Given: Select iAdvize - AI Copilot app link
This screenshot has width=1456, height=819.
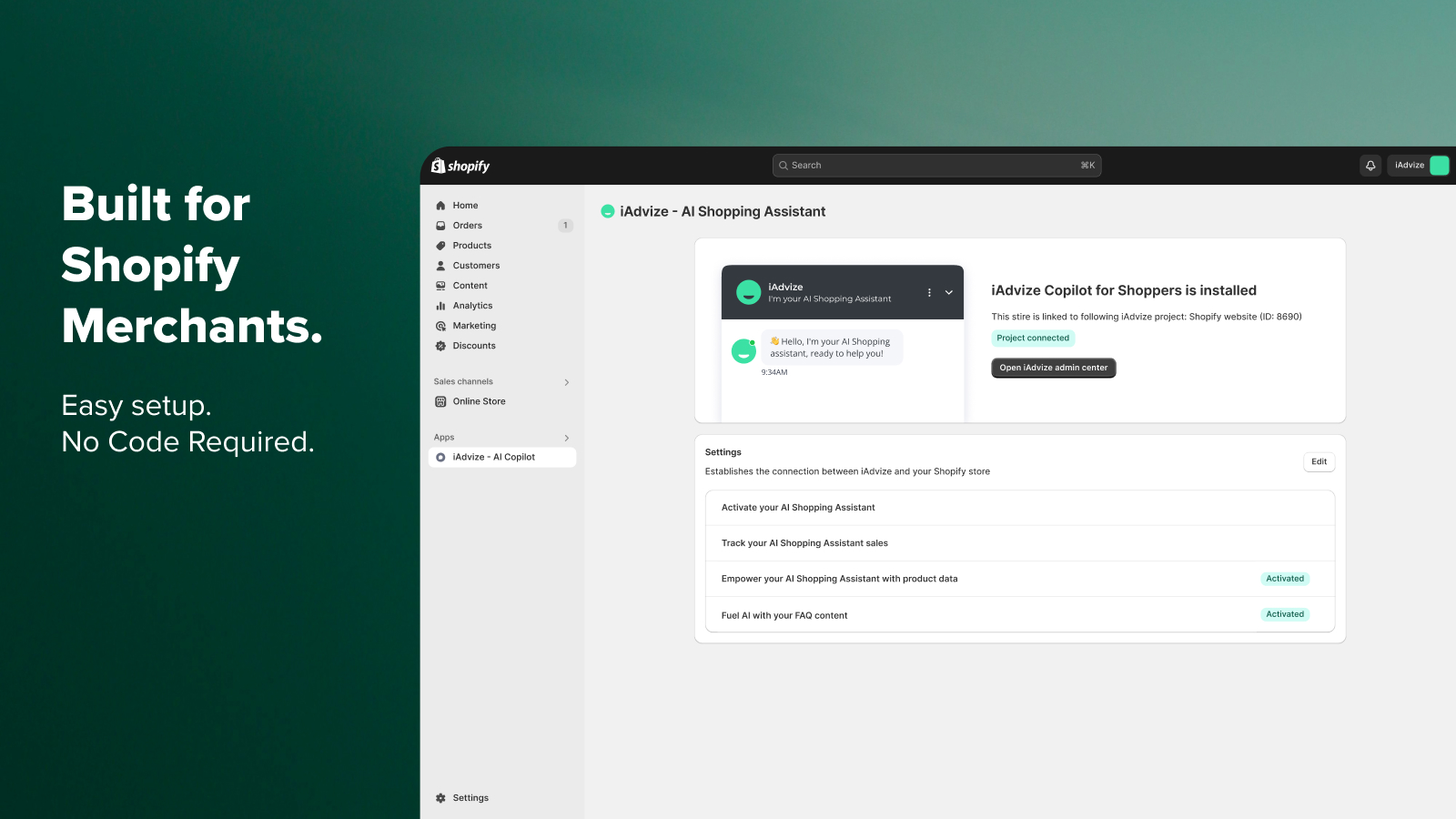Looking at the screenshot, I should tap(502, 458).
